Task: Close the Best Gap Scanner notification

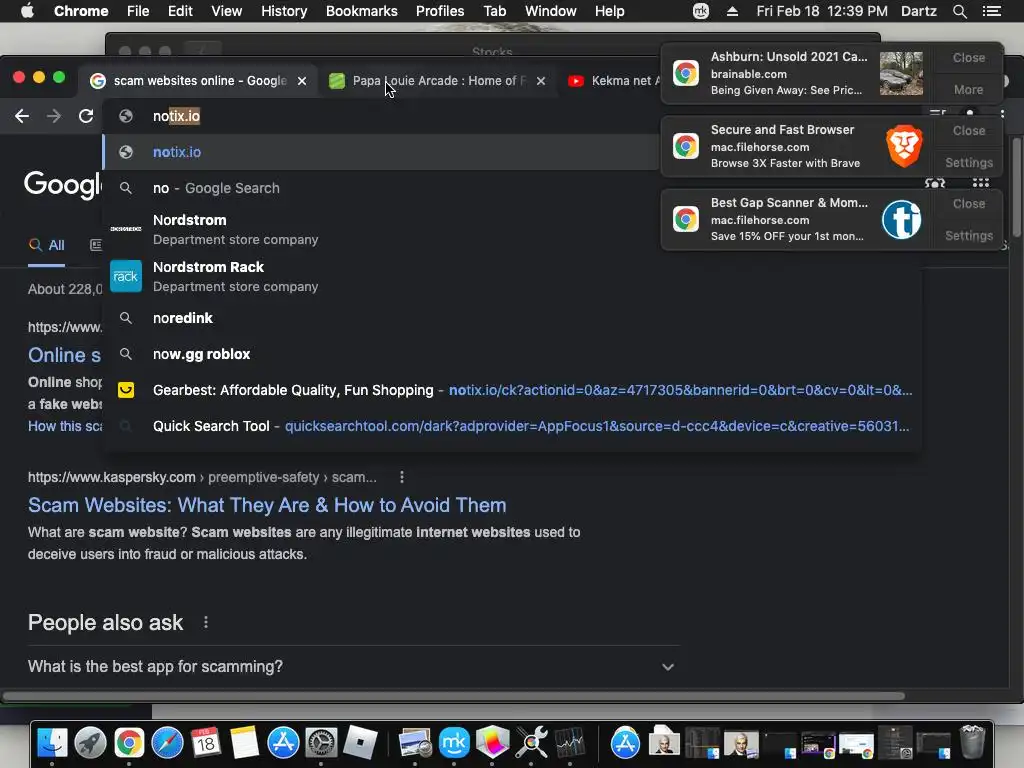Action: point(968,204)
